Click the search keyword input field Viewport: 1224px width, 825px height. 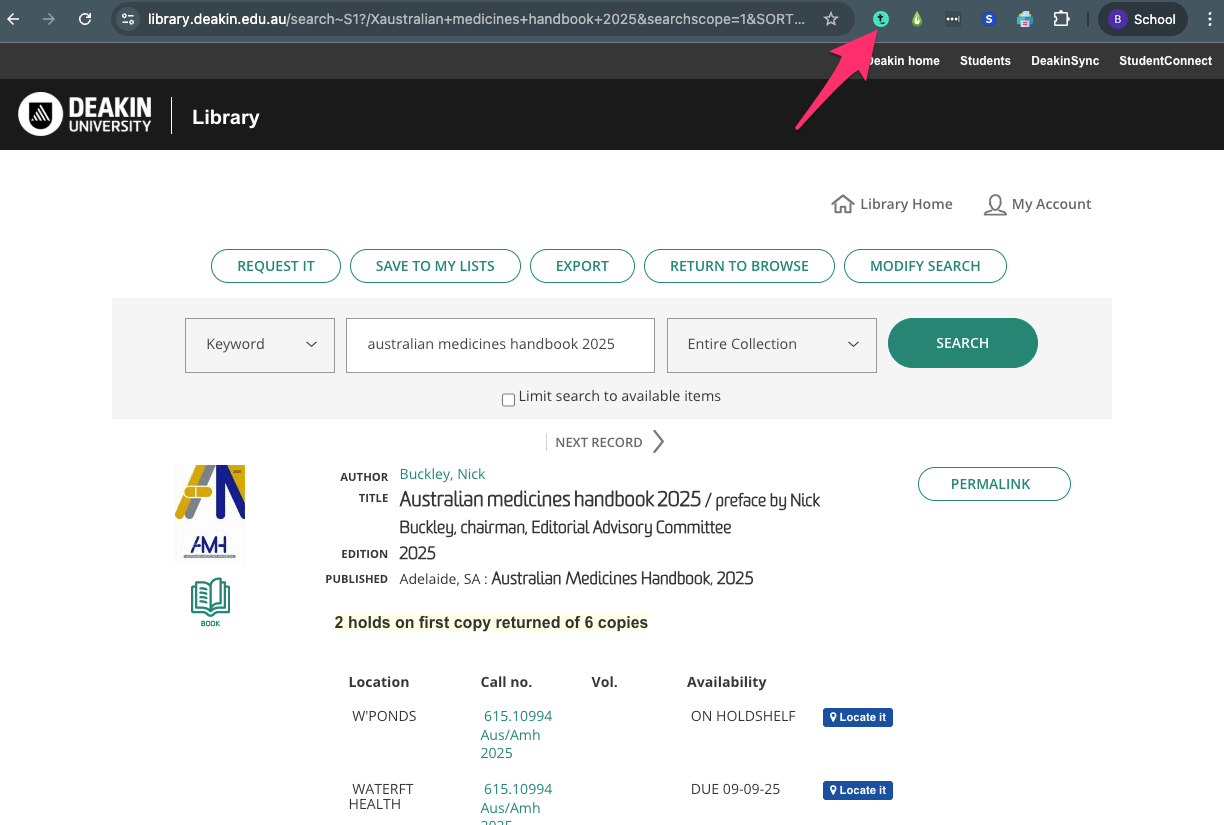click(x=500, y=345)
